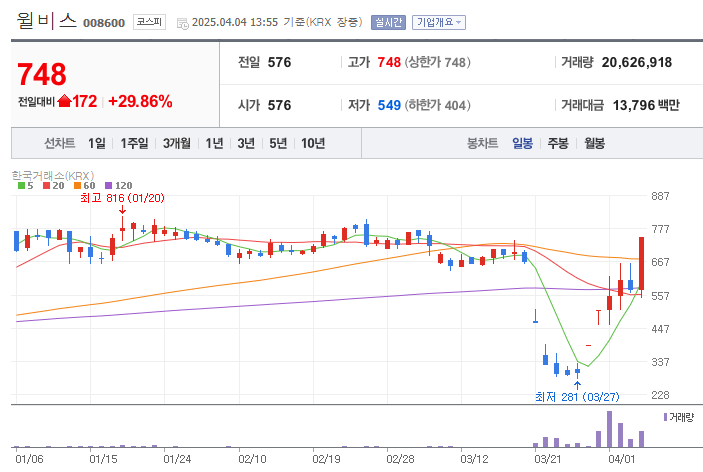Click the 최저 281 (03/27) low marker
This screenshot has width=703, height=472.
(577, 397)
